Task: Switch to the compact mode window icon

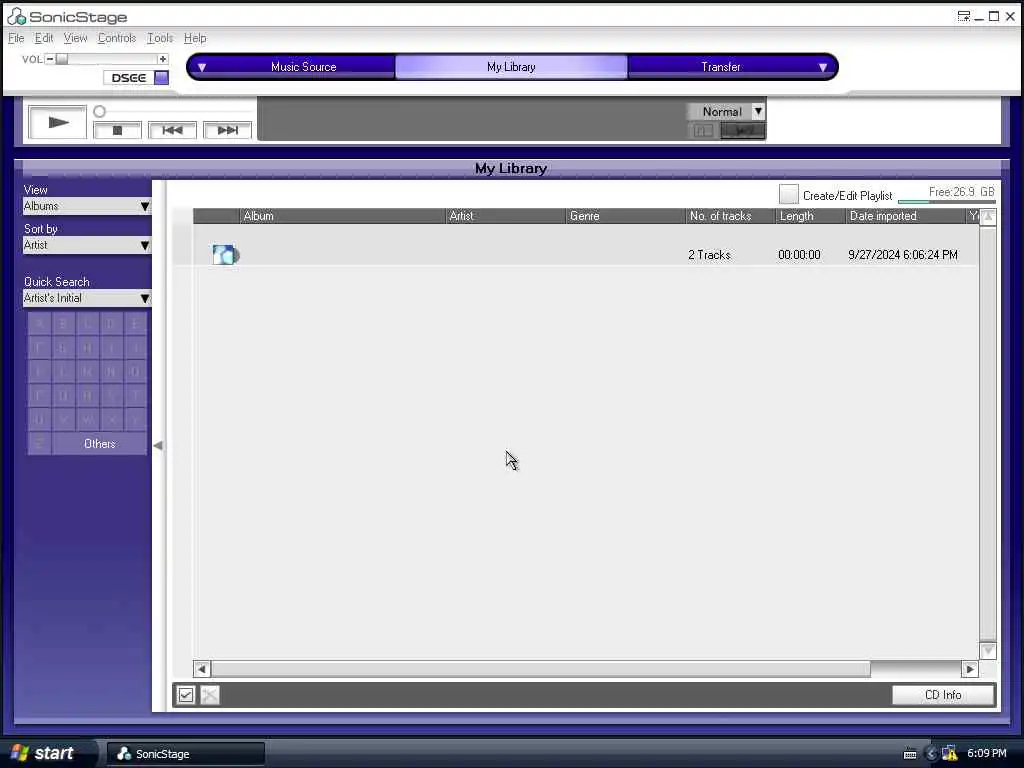Action: click(964, 16)
